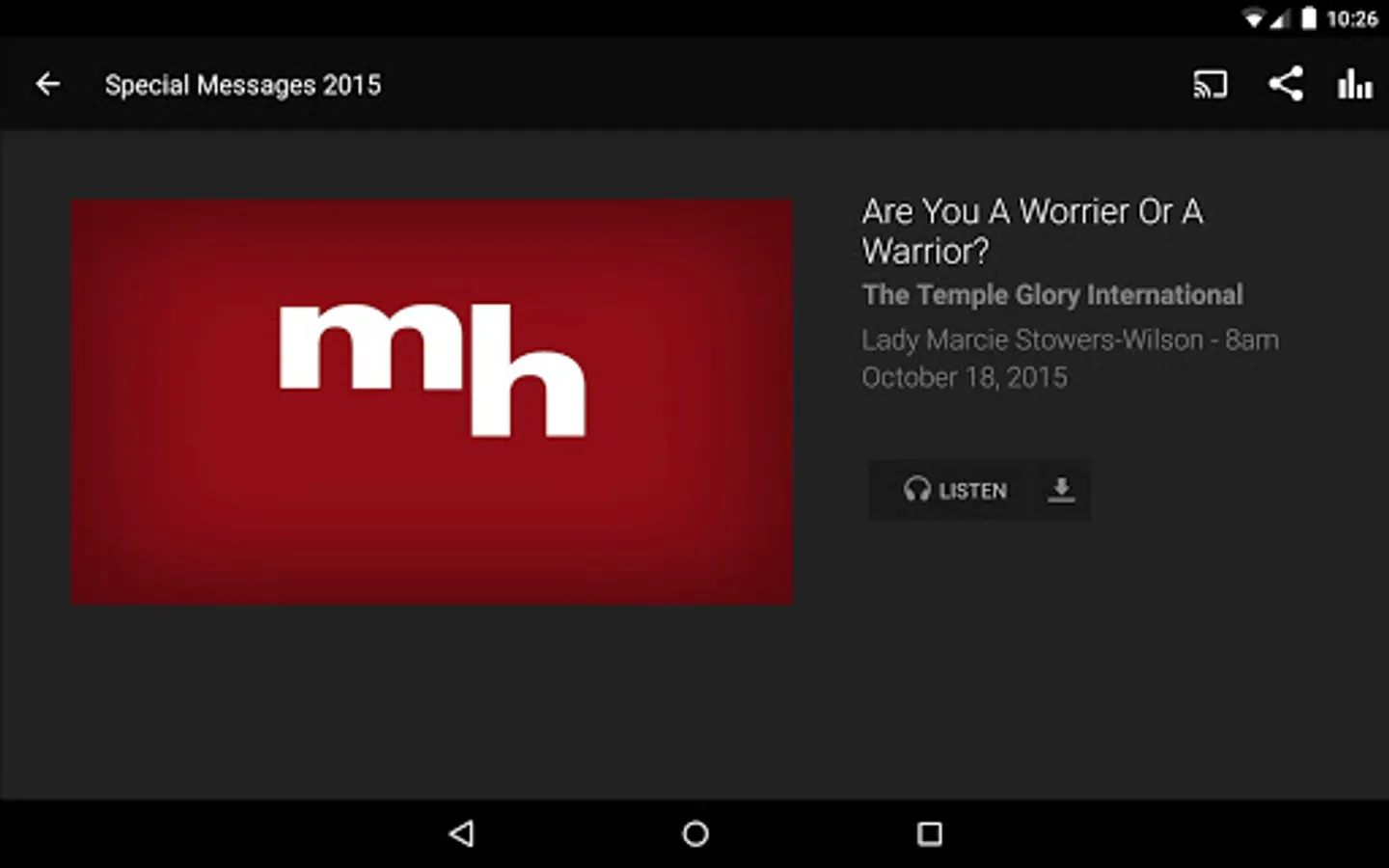Tap the Wi-Fi status icon
1389x868 pixels.
(x=1253, y=19)
